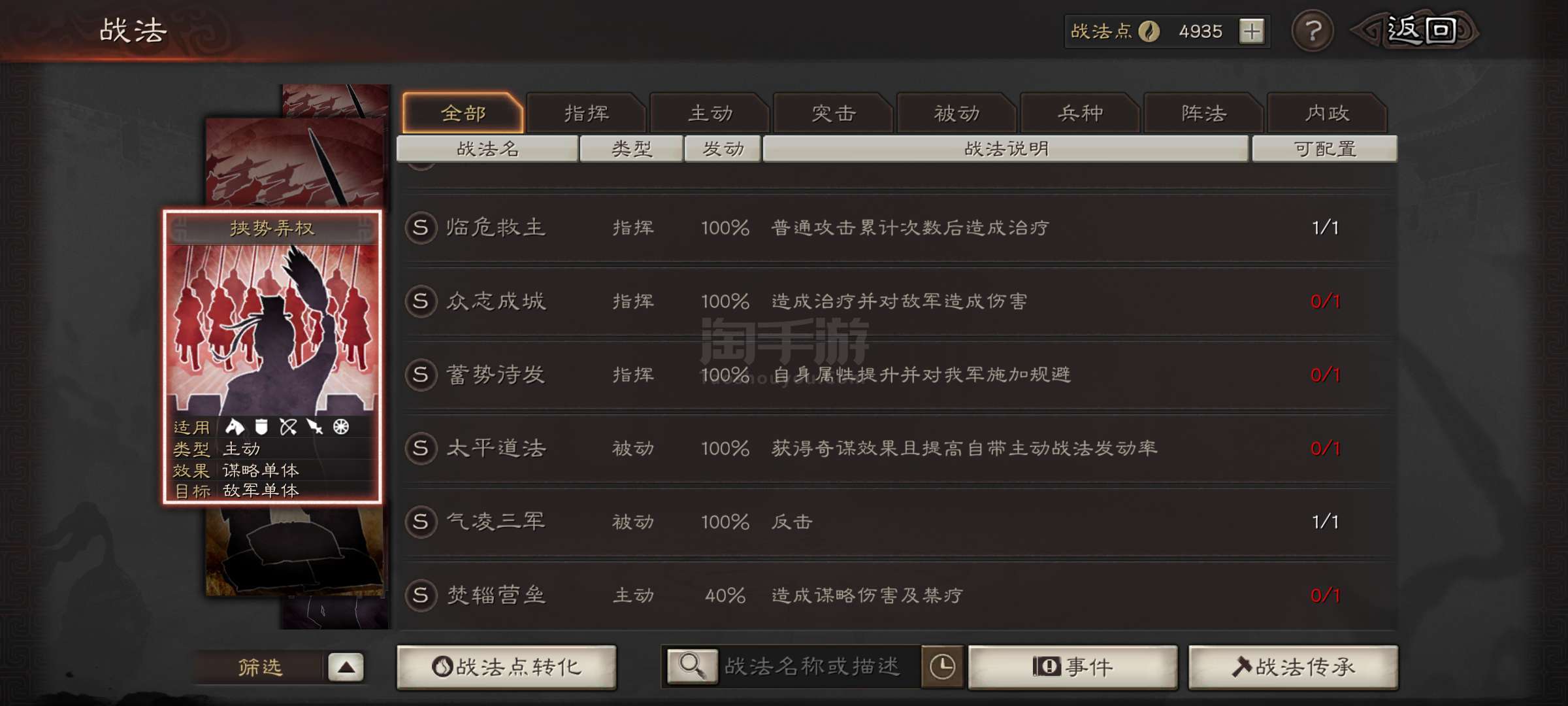Click the S grade icon for 焚辎营垒
The width and height of the screenshot is (1568, 706).
(x=421, y=595)
